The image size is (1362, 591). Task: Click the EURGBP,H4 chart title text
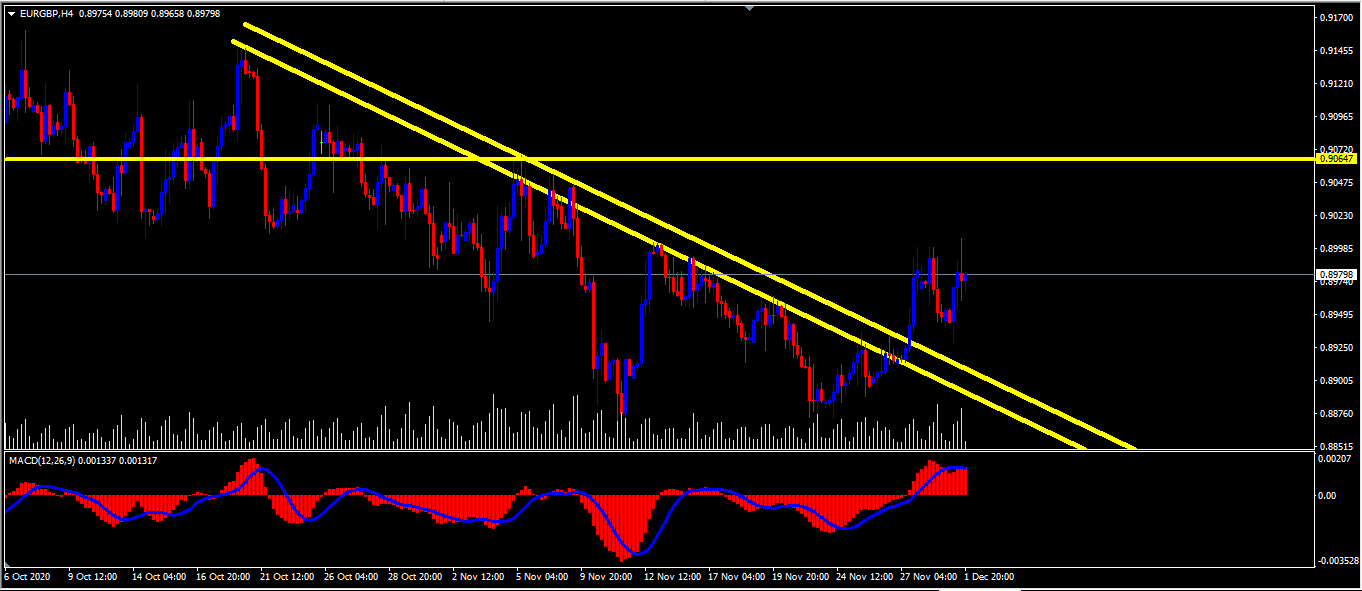(x=46, y=13)
